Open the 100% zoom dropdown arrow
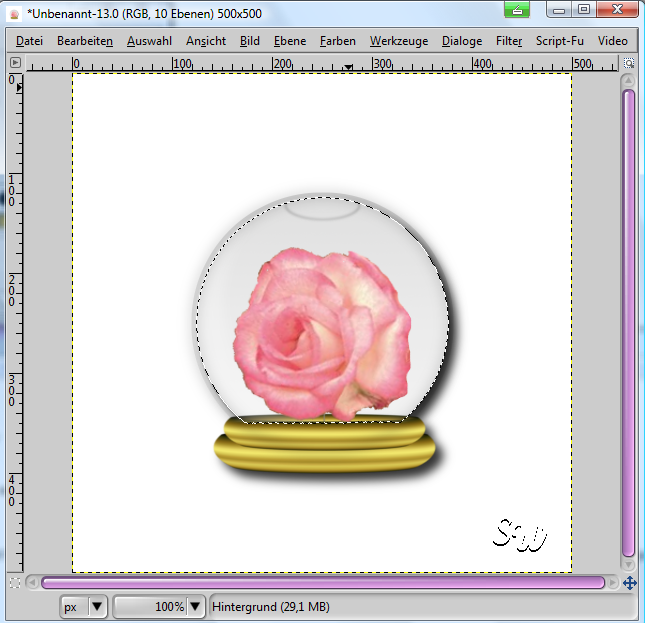The image size is (645, 623). point(195,607)
